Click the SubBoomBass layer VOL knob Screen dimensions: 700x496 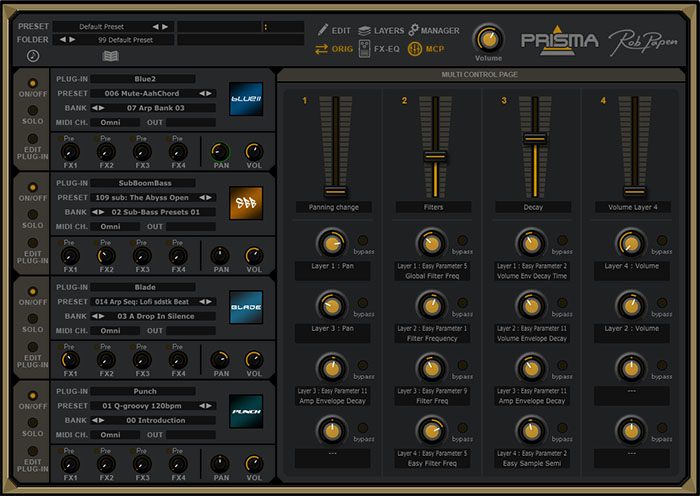[254, 256]
